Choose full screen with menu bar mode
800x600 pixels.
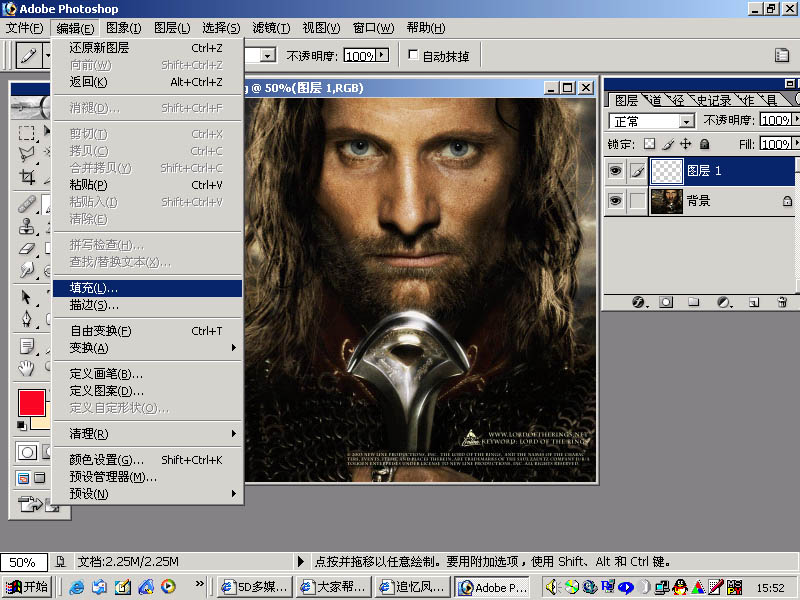click(x=40, y=478)
